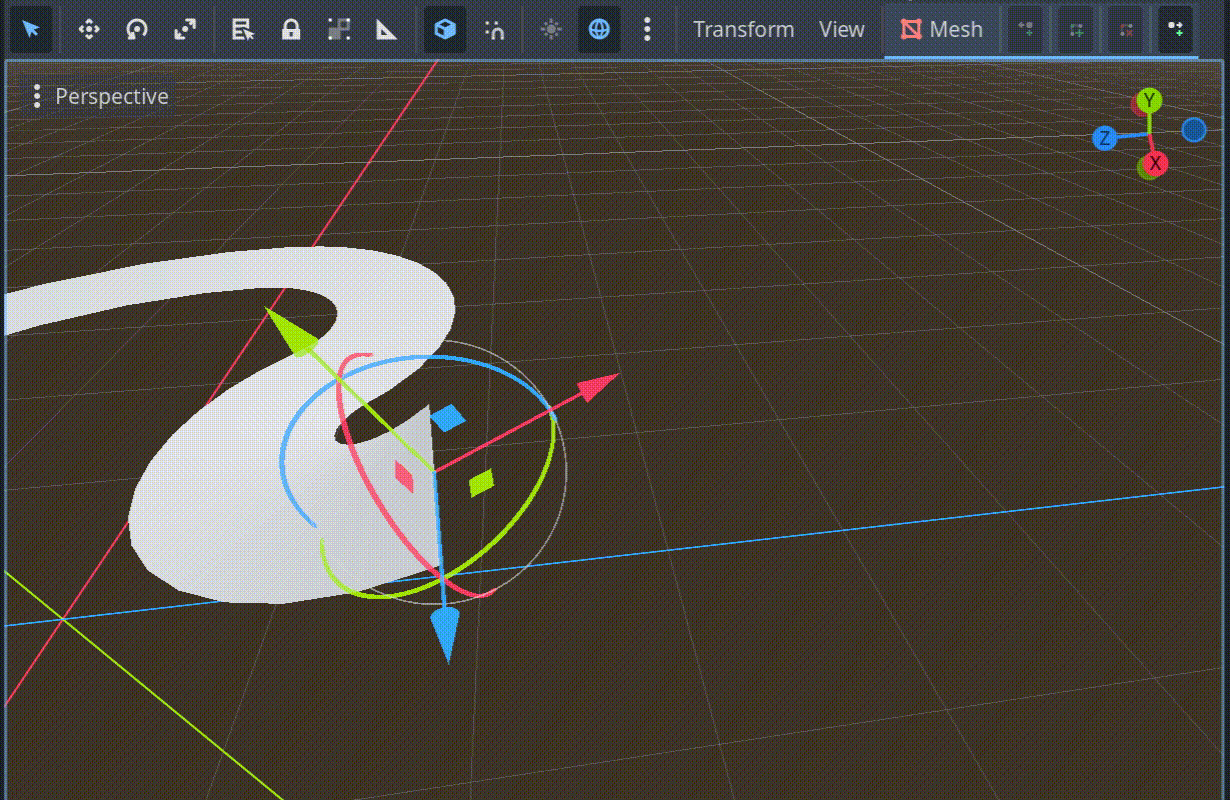Open sun and environment settings dots
Screen dimensions: 1230x800
[647, 29]
